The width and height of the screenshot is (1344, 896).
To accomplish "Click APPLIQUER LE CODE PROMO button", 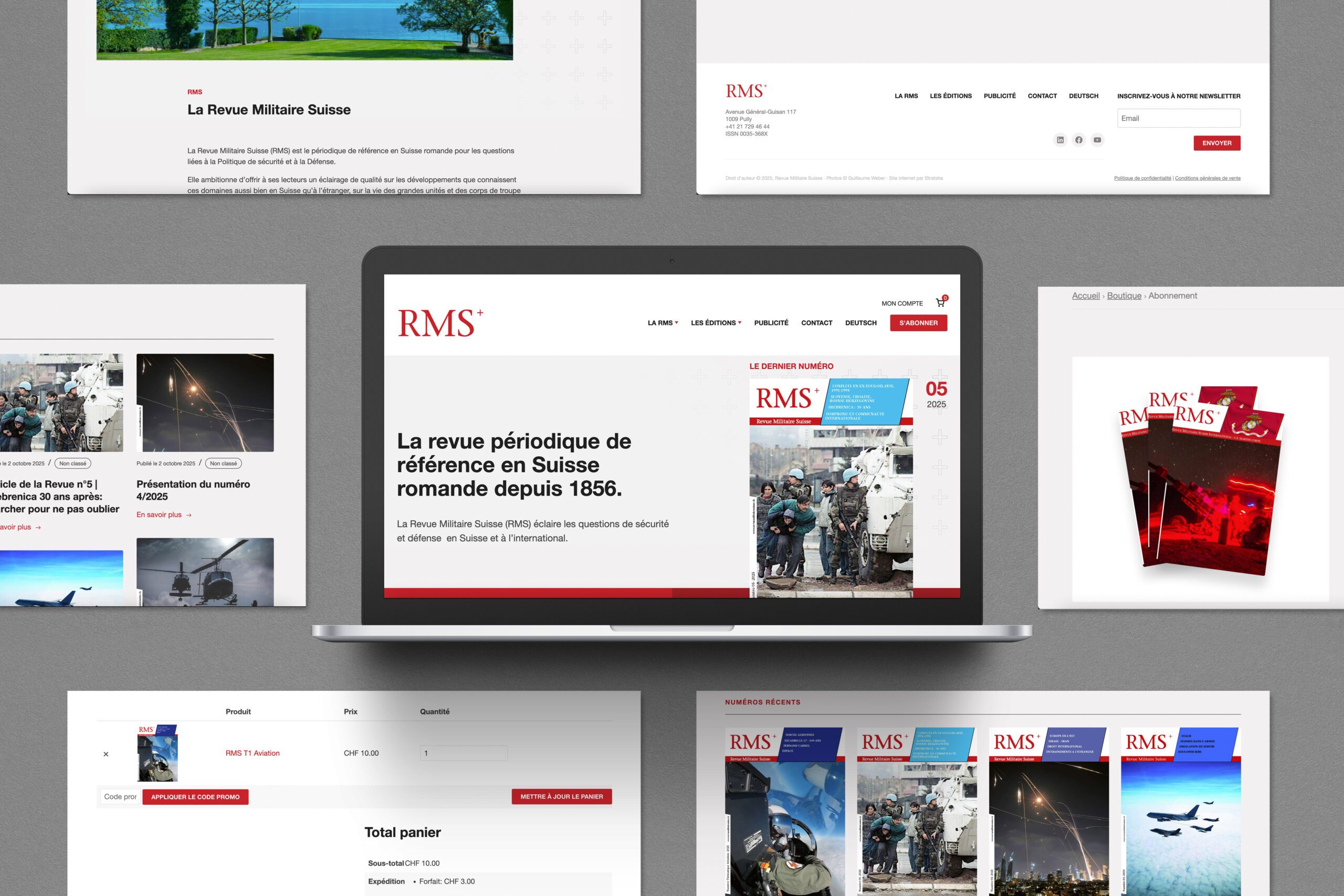I will (195, 797).
